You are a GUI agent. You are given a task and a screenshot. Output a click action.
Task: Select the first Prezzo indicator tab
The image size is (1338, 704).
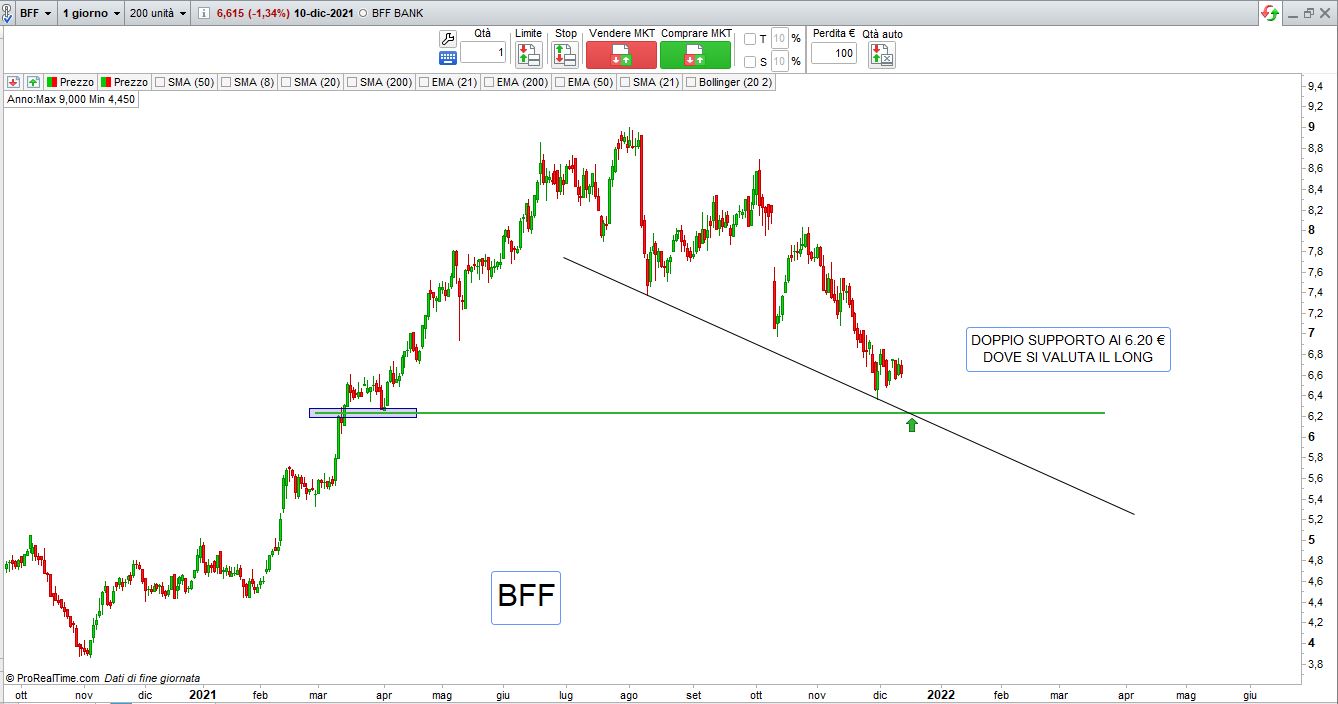(70, 82)
